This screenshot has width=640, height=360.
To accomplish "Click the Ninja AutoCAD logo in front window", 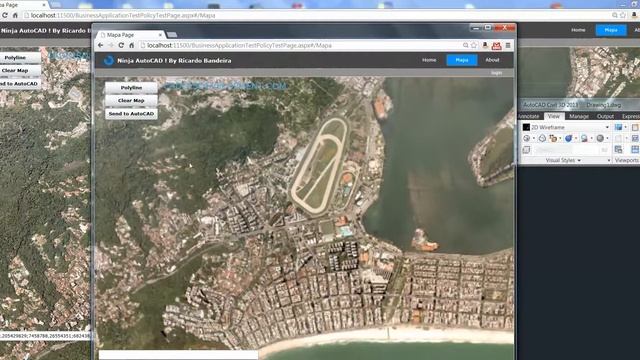I will coord(109,60).
